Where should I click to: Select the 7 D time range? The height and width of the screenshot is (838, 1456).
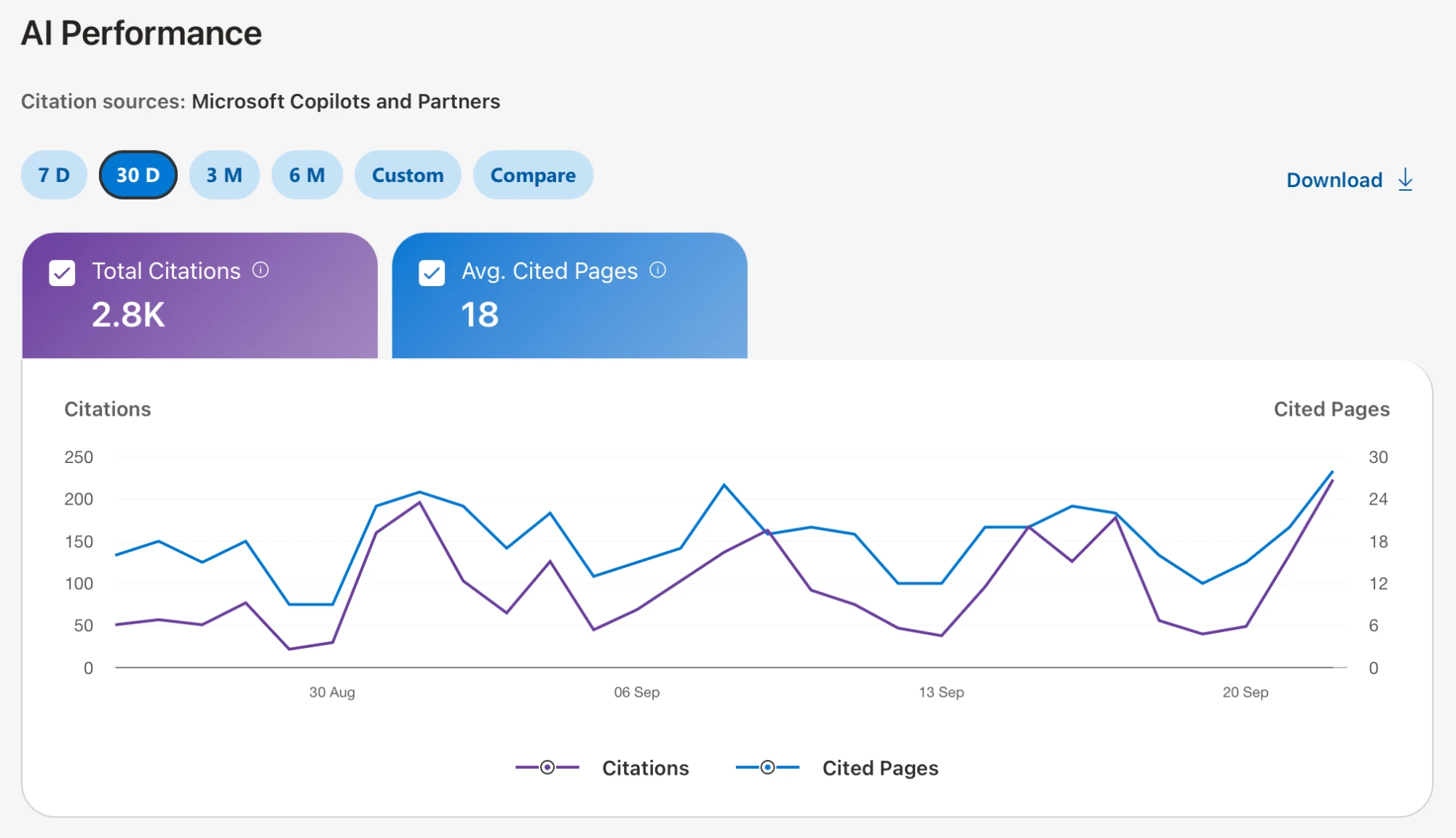54,175
